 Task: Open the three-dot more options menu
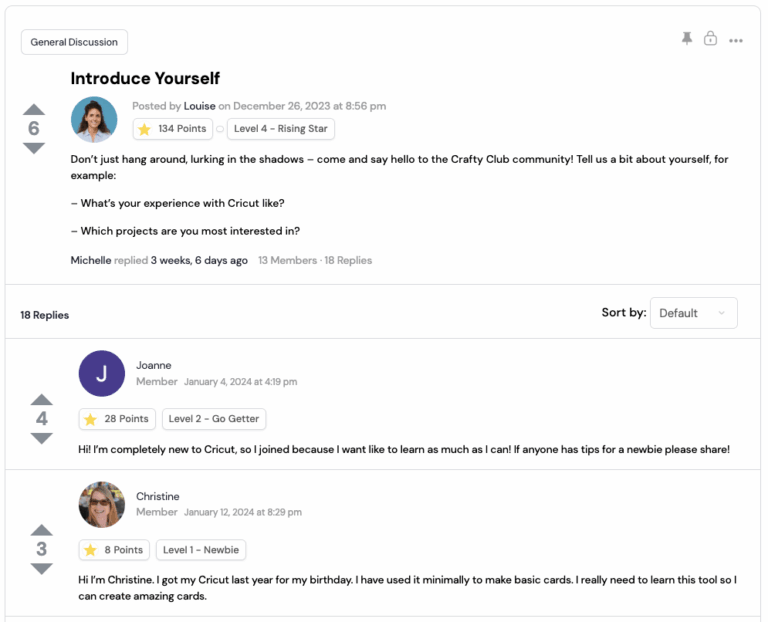pyautogui.click(x=736, y=41)
